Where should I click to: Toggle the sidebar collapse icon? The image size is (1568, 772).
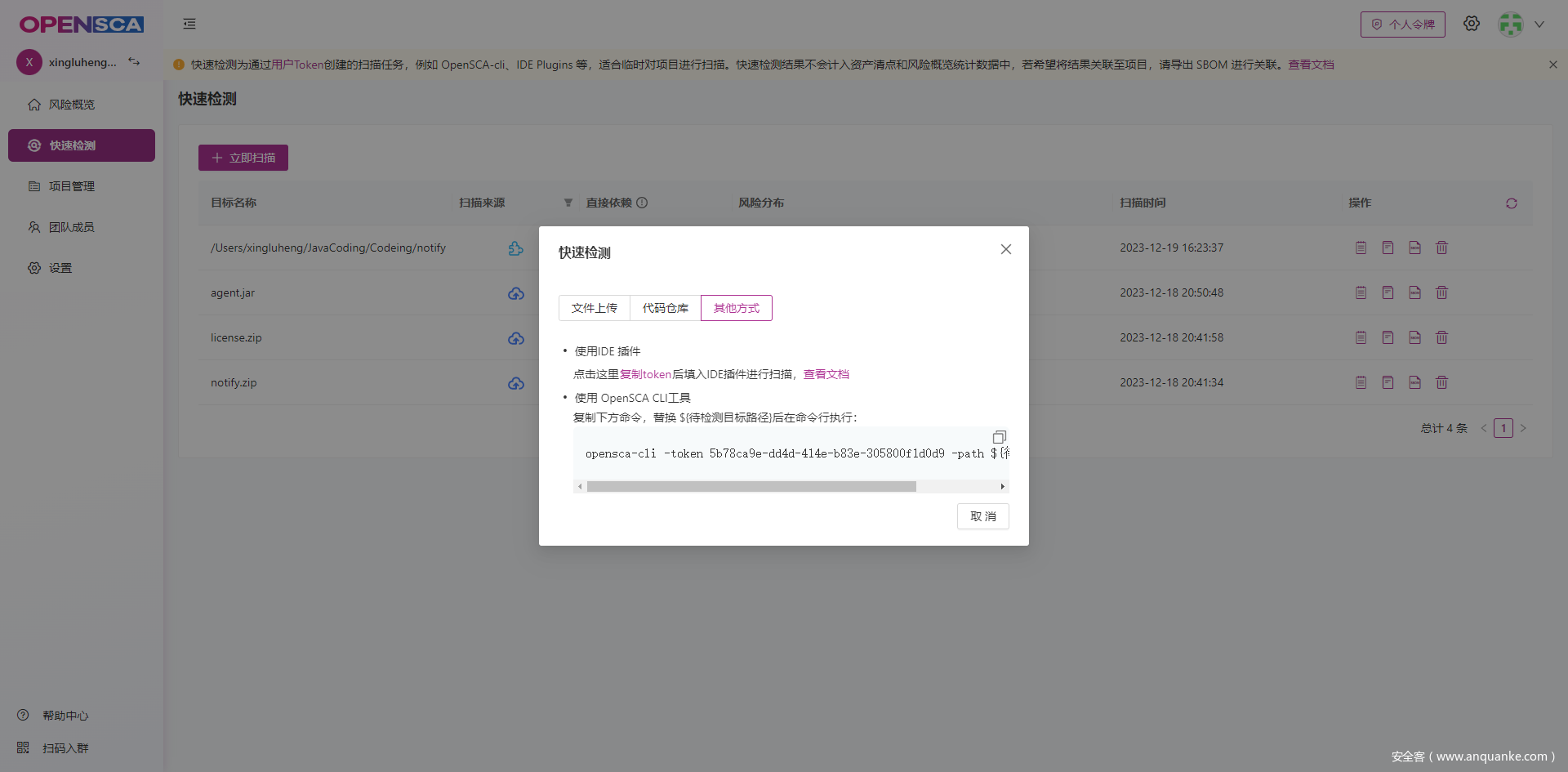click(189, 24)
